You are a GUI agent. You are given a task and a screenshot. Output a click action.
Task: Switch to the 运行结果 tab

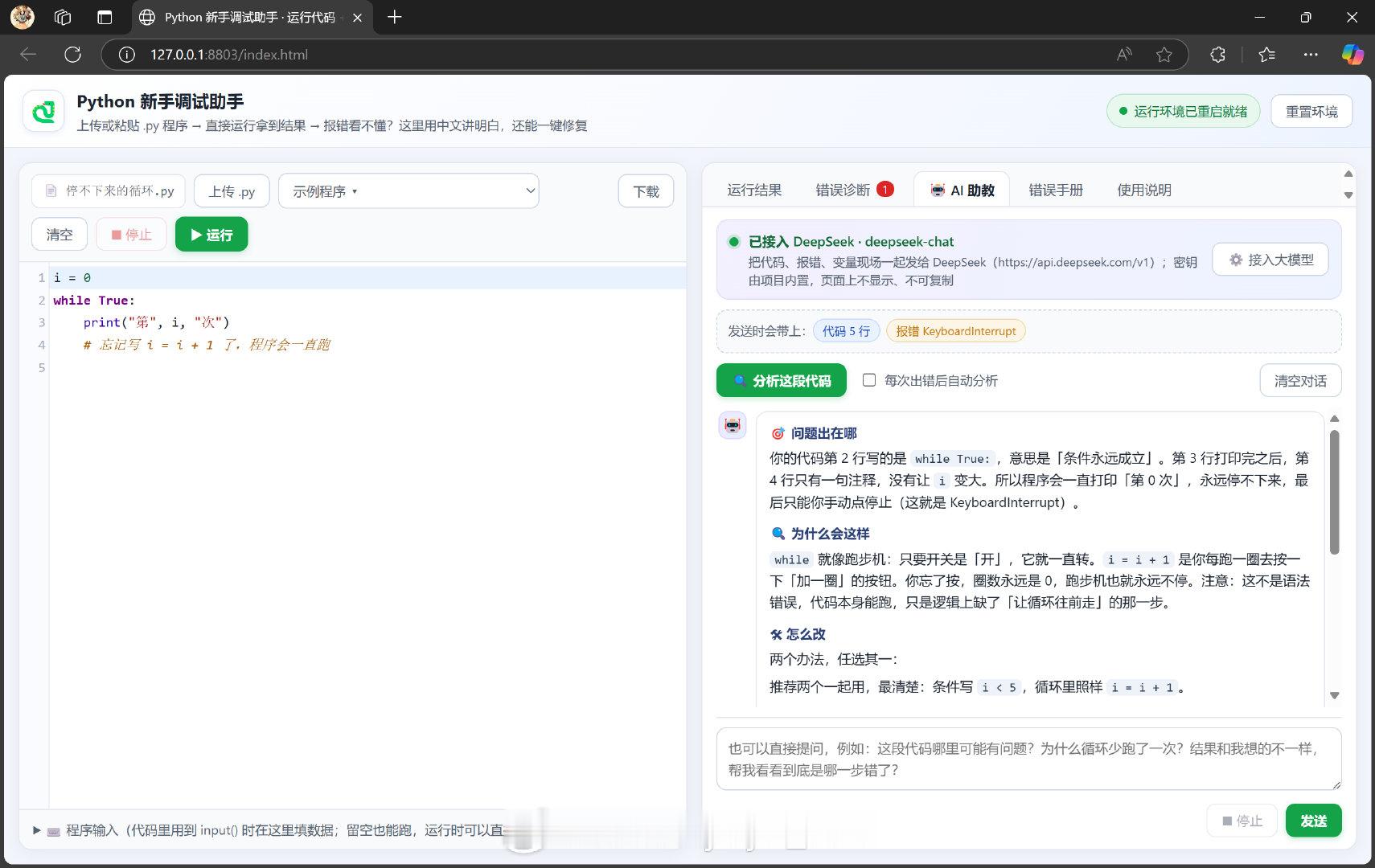(754, 190)
